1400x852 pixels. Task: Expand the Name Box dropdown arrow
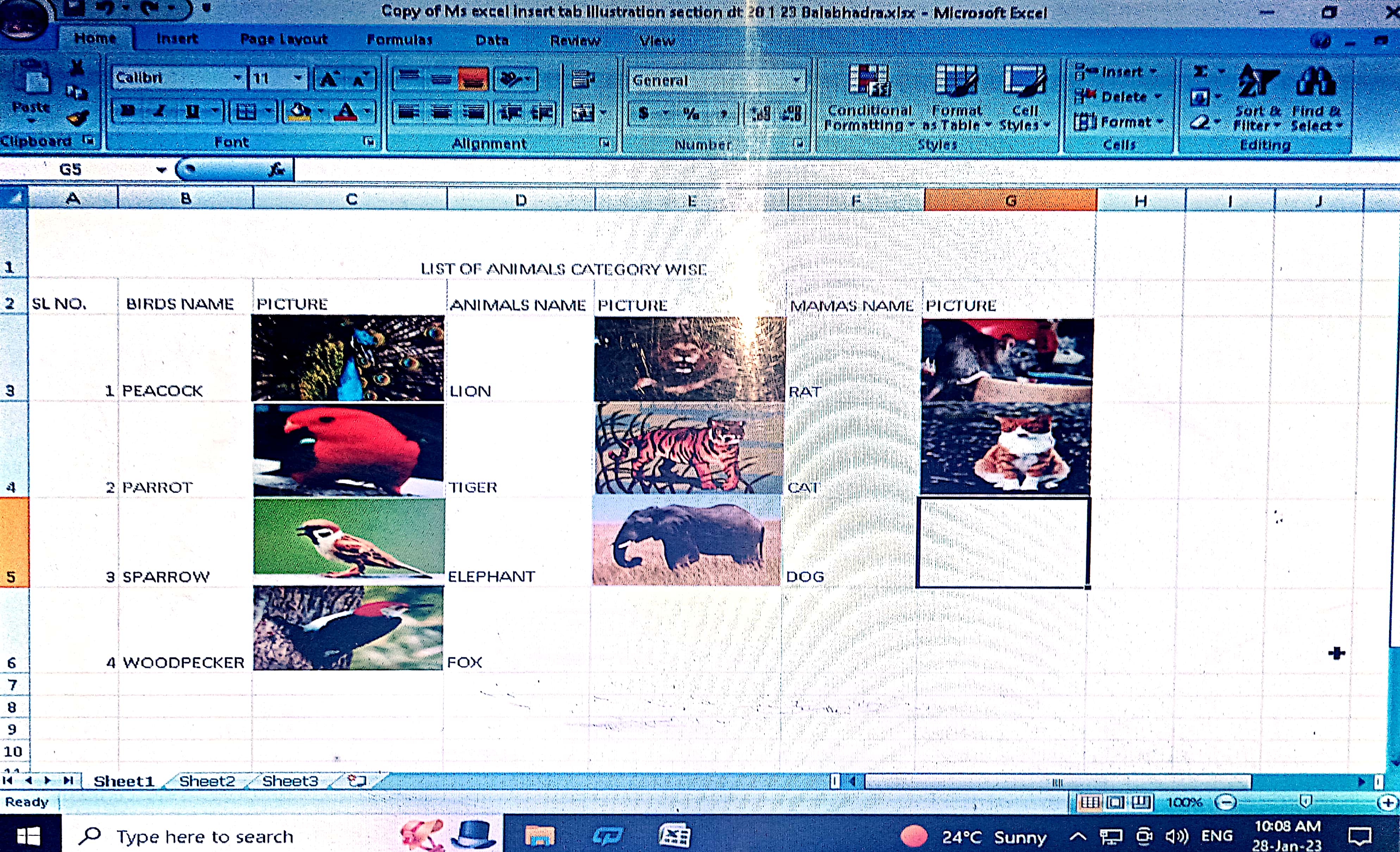(x=161, y=169)
